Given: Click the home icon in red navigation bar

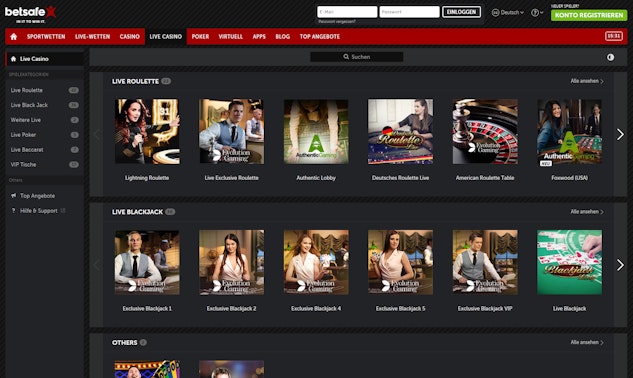Looking at the screenshot, I should [x=14, y=37].
